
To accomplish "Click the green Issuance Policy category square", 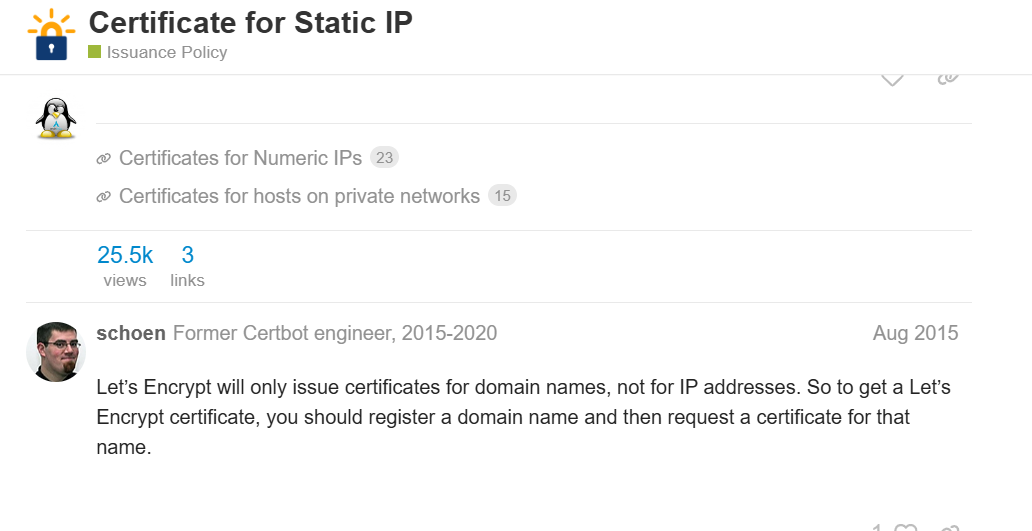I will (94, 52).
